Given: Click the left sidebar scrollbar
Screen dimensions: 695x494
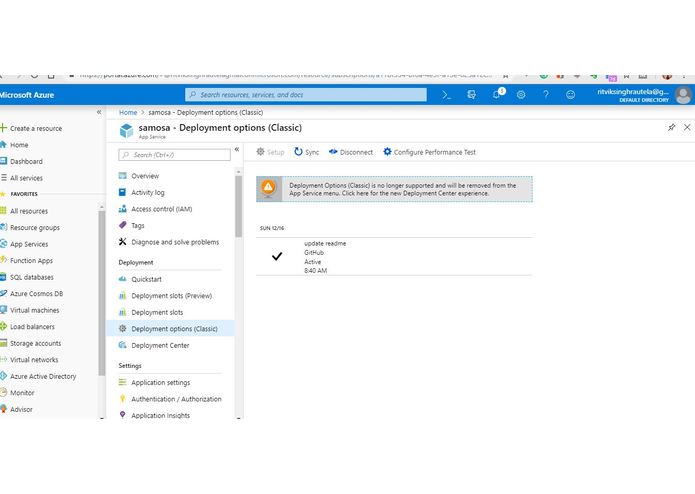Looking at the screenshot, I should click(102, 292).
